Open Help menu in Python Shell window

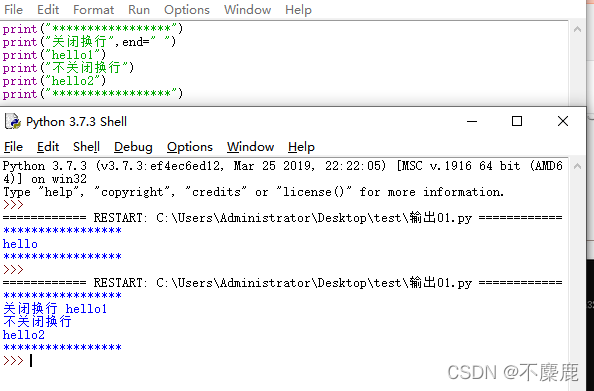[x=301, y=147]
